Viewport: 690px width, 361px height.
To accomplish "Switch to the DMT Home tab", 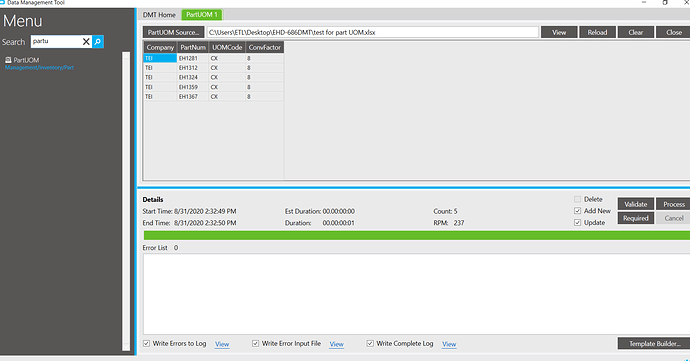I will tap(159, 15).
